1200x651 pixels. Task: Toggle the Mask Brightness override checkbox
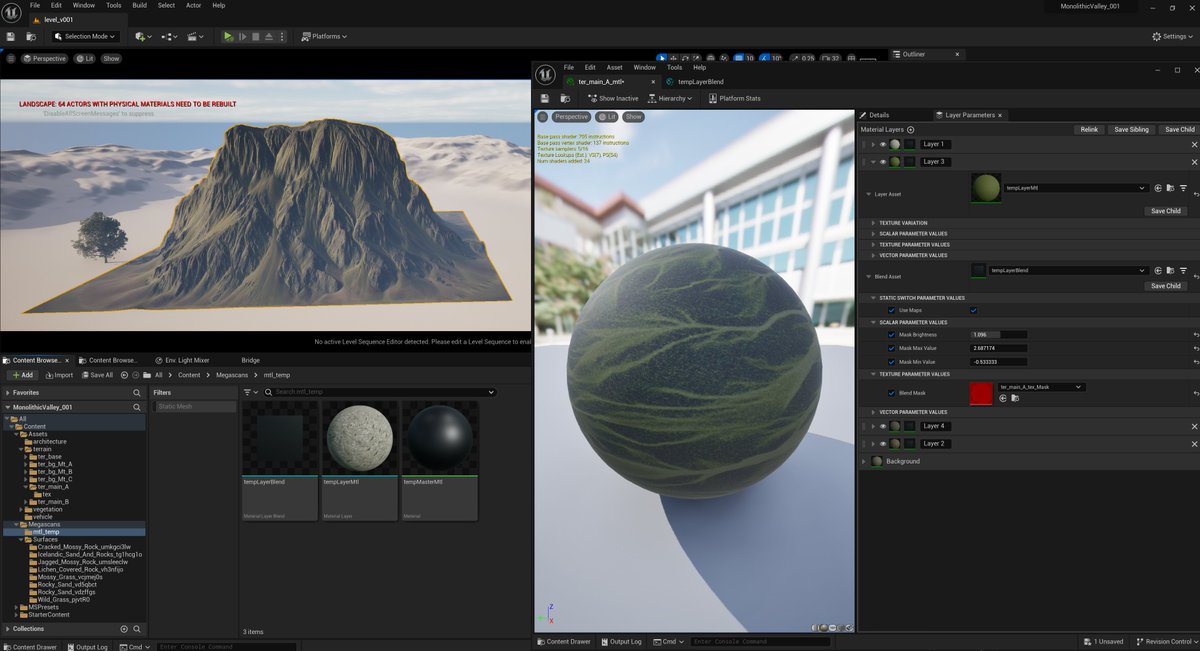[892, 334]
